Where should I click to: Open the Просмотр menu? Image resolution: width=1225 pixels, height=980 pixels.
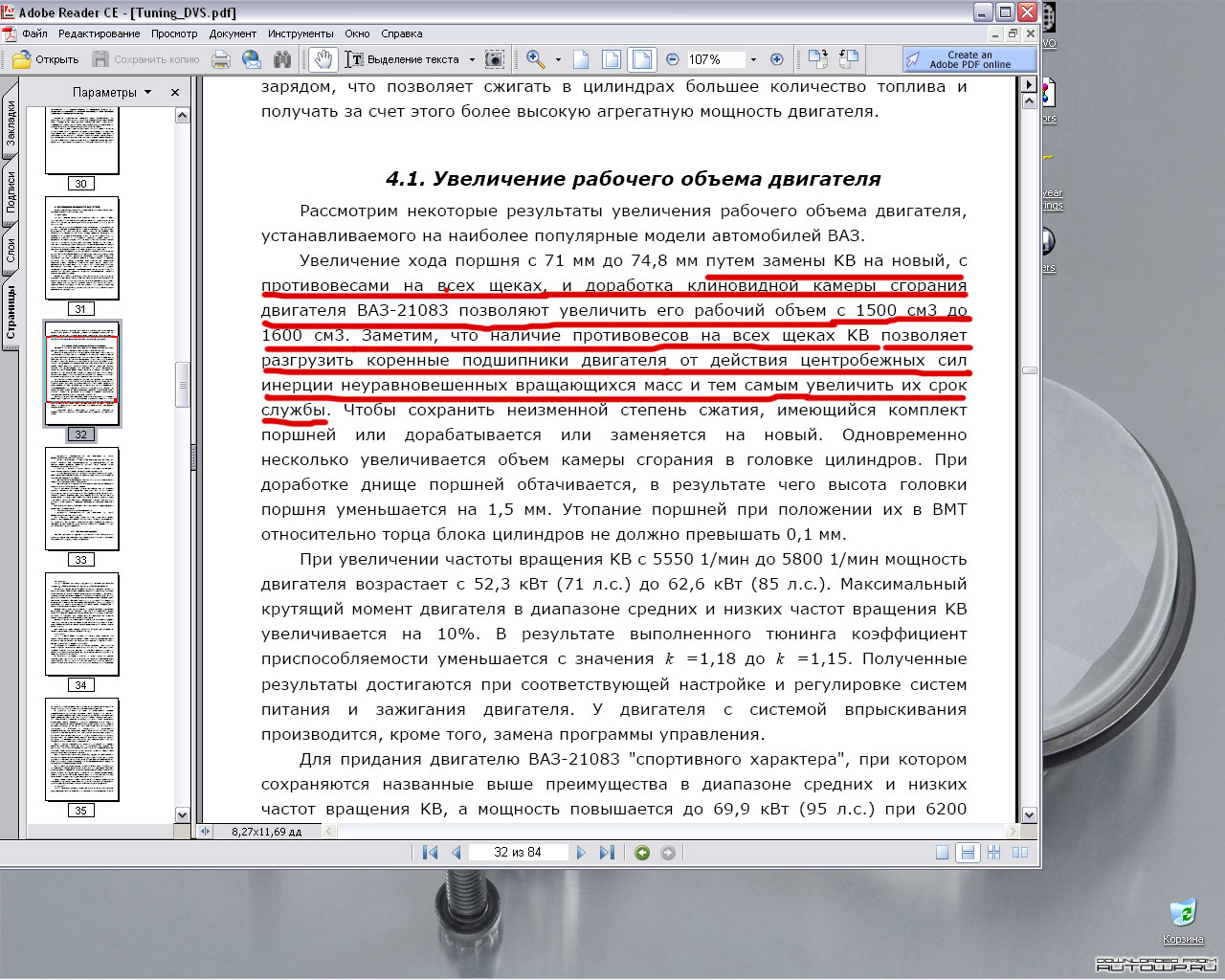click(174, 33)
